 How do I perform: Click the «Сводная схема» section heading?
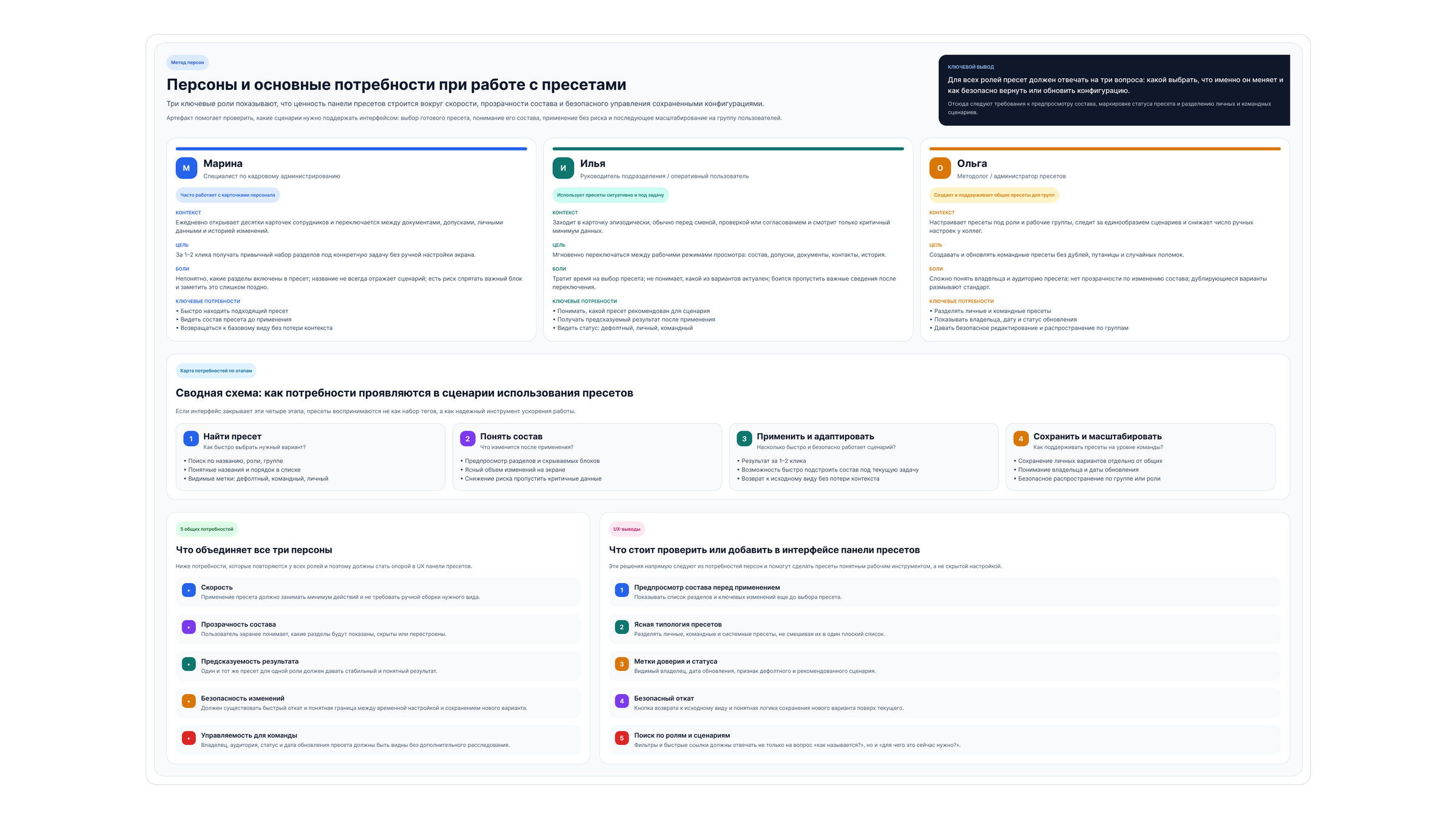404,393
